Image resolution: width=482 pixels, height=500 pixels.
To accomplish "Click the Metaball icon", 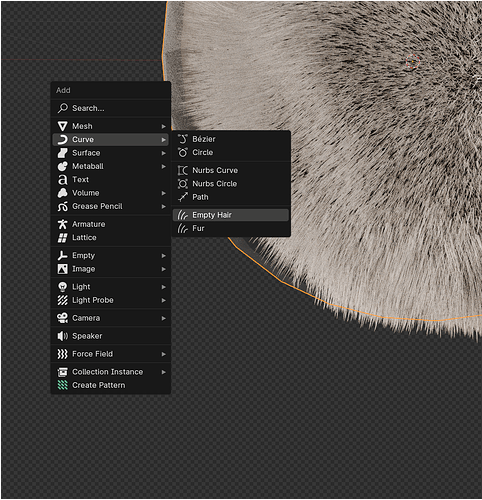I will (63, 166).
